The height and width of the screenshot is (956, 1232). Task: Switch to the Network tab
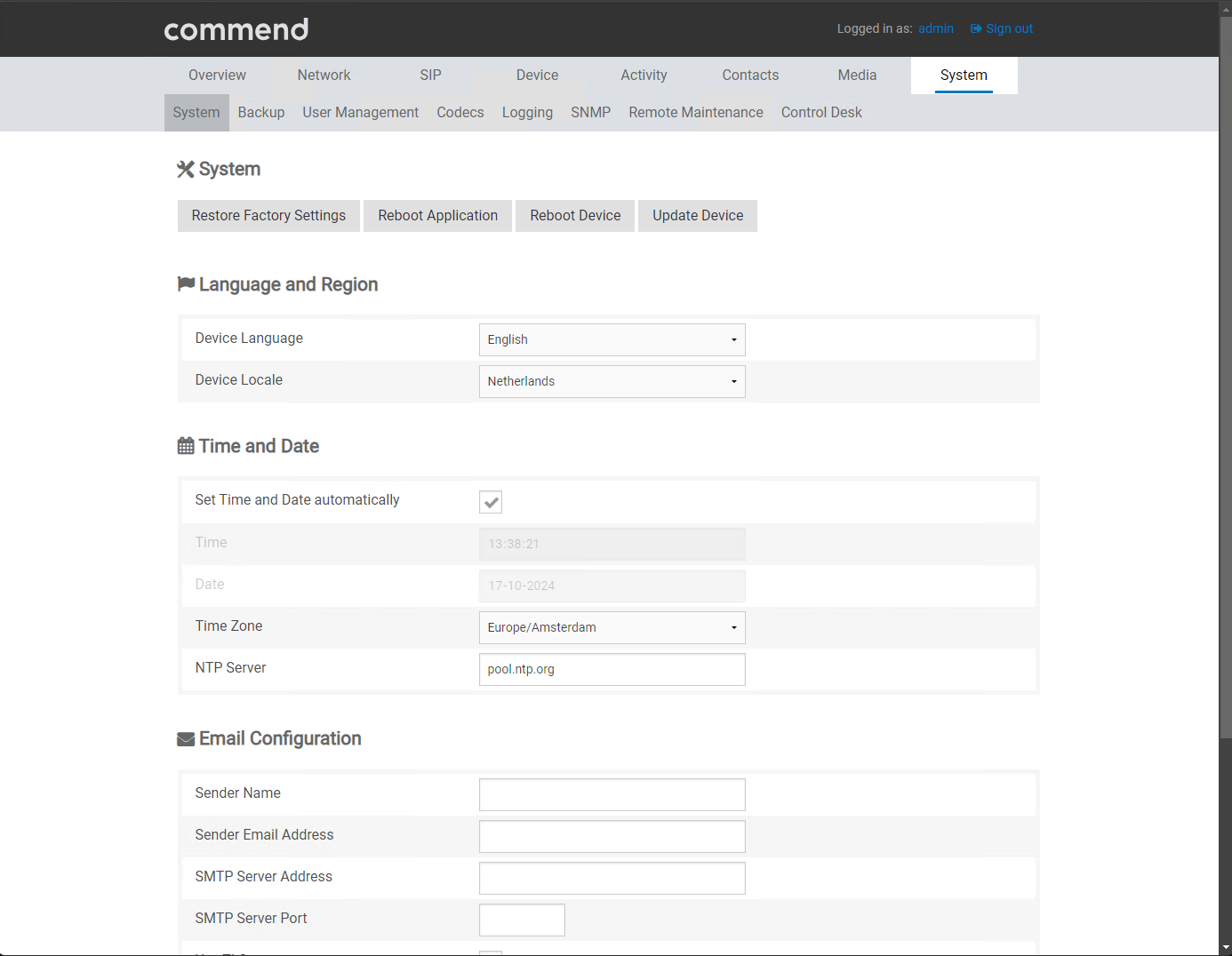324,76
